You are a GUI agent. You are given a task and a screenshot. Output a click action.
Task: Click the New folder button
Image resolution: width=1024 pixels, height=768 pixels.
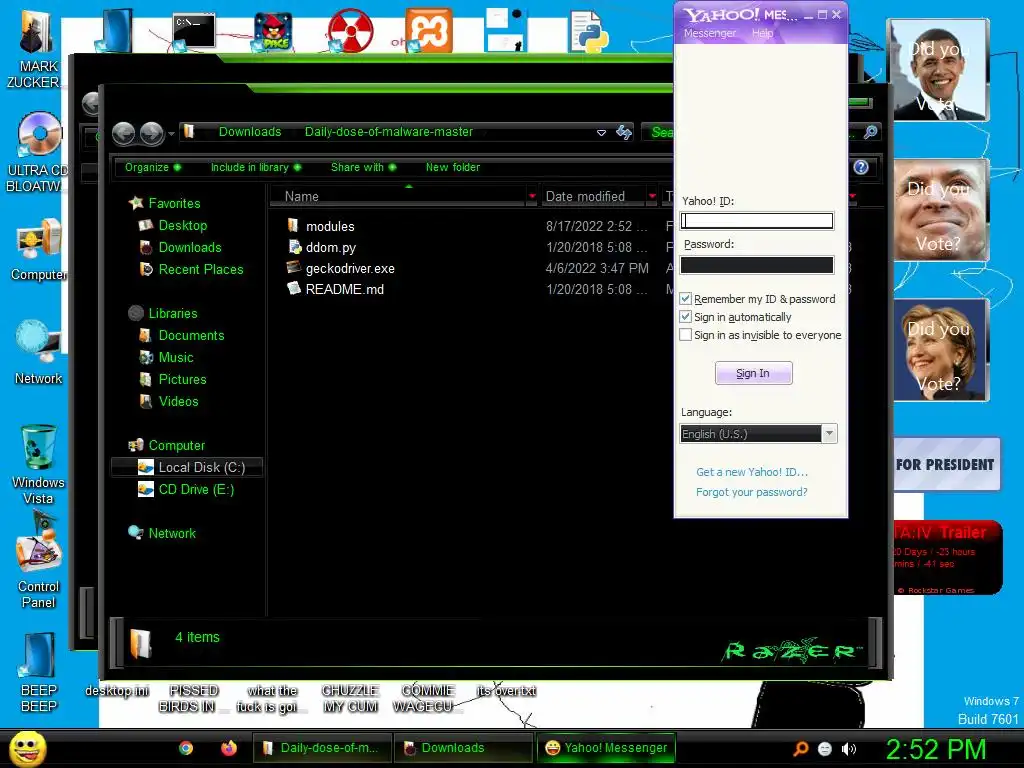coord(453,167)
